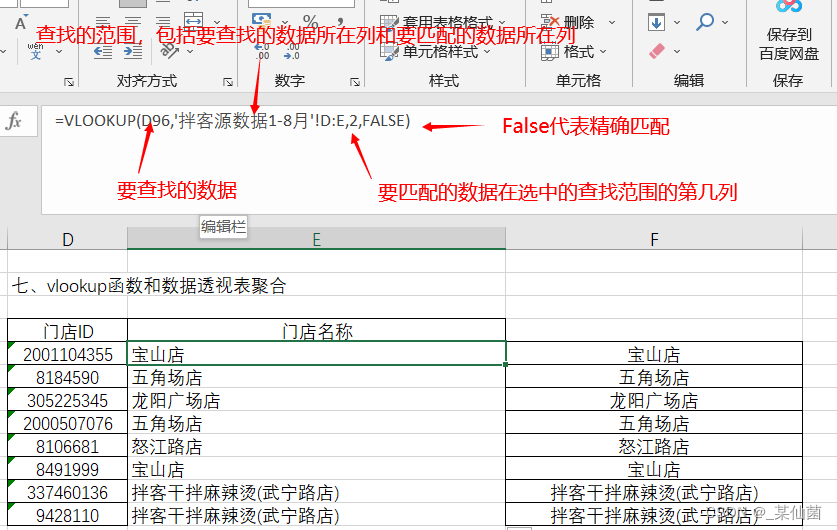Select column E 龙阳广场店 cell
The width and height of the screenshot is (837, 530).
point(316,400)
